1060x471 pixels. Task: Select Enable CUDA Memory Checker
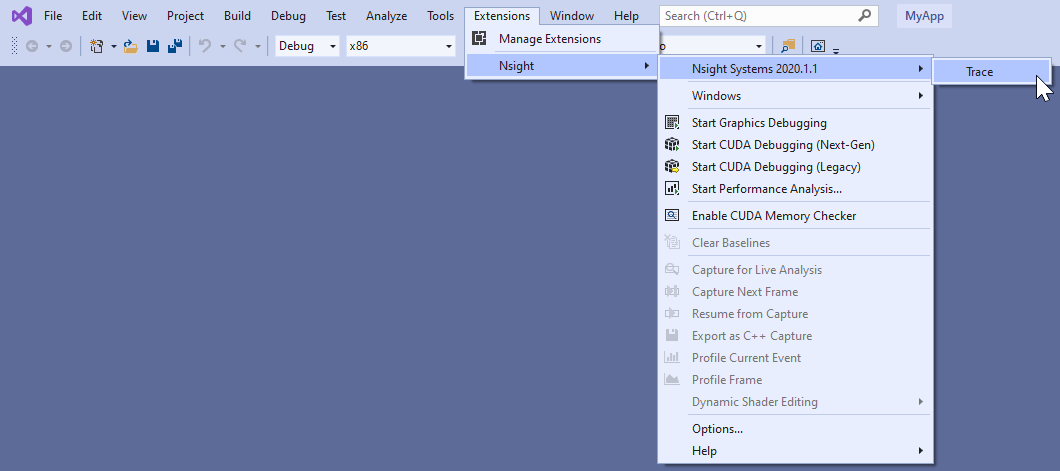[796, 216]
